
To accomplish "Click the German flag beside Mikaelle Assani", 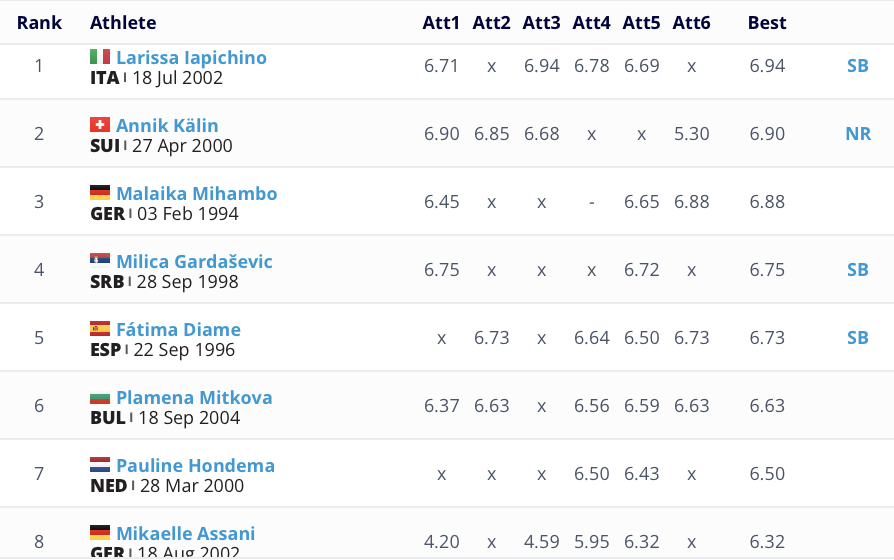I will coord(100,533).
